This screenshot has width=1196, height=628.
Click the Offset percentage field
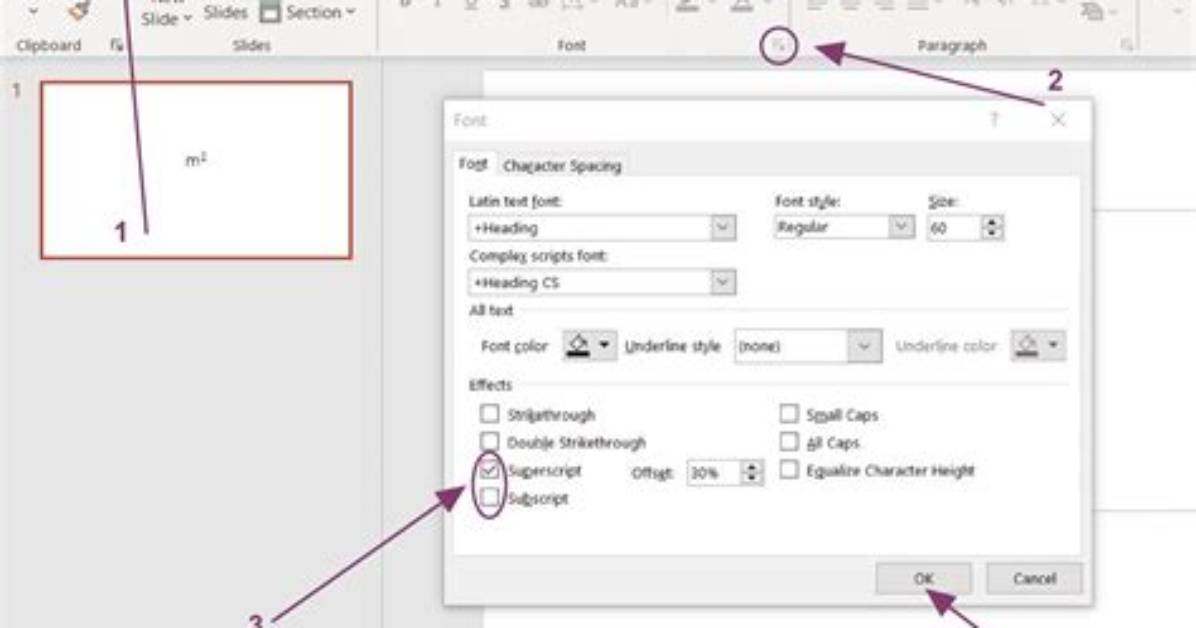coord(714,473)
